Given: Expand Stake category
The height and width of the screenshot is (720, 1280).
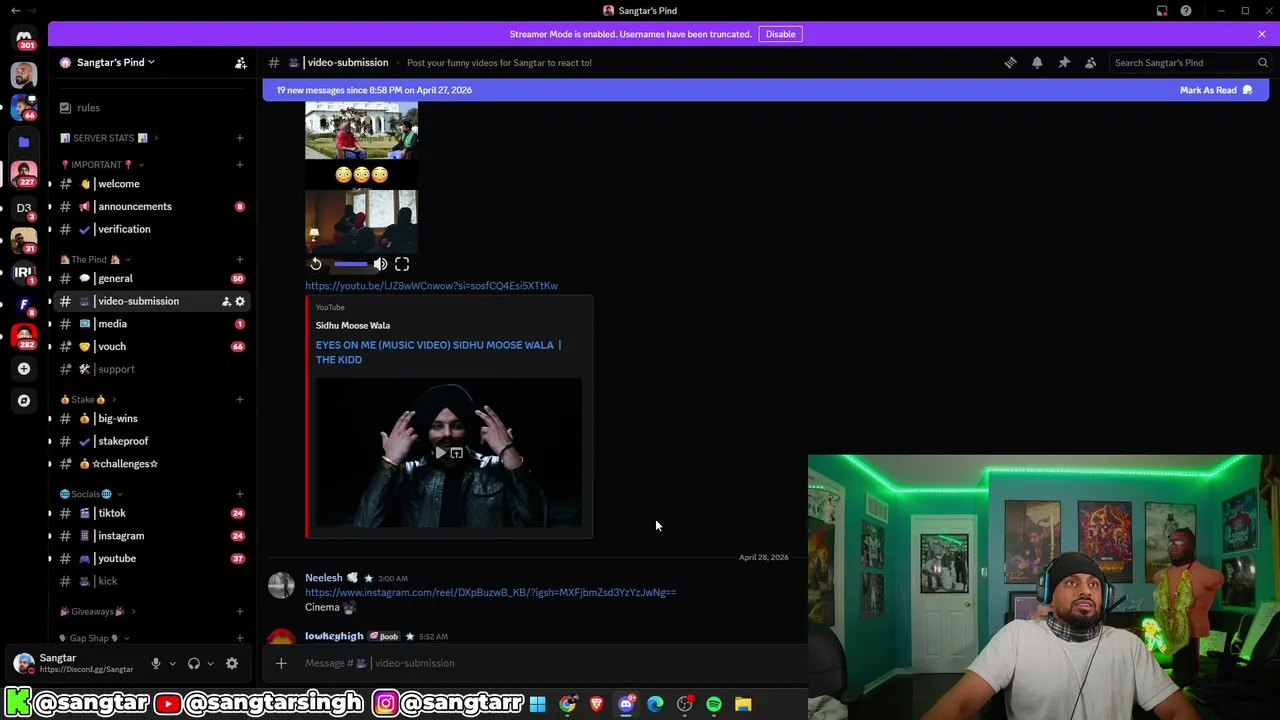Looking at the screenshot, I should [88, 399].
